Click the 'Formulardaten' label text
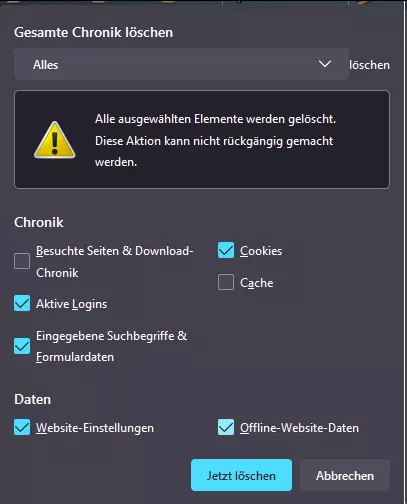This screenshot has width=407, height=504. coord(75,357)
